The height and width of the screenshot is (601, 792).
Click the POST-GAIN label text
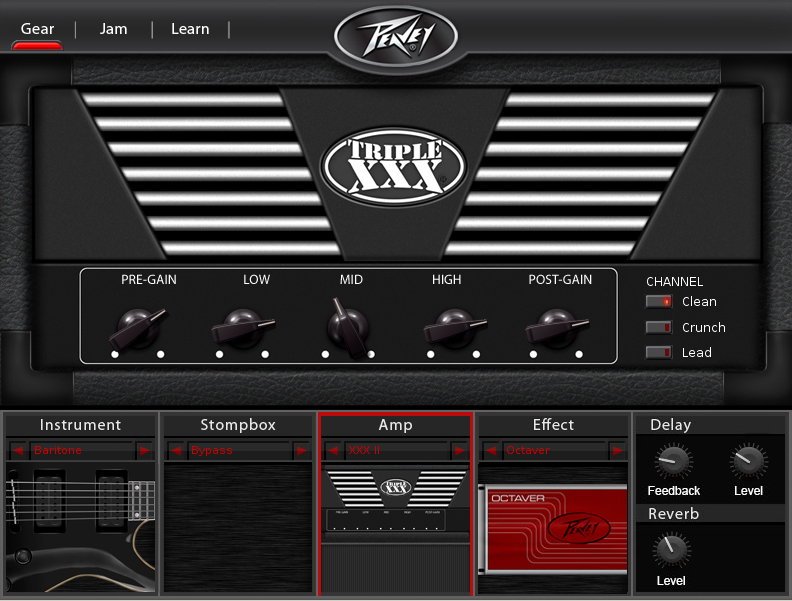[x=560, y=279]
